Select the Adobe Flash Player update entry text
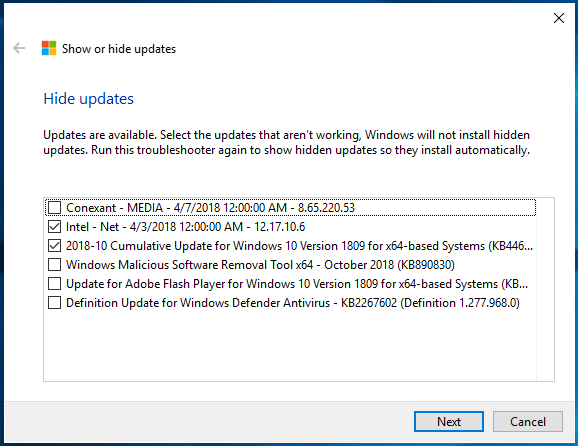 click(x=297, y=284)
